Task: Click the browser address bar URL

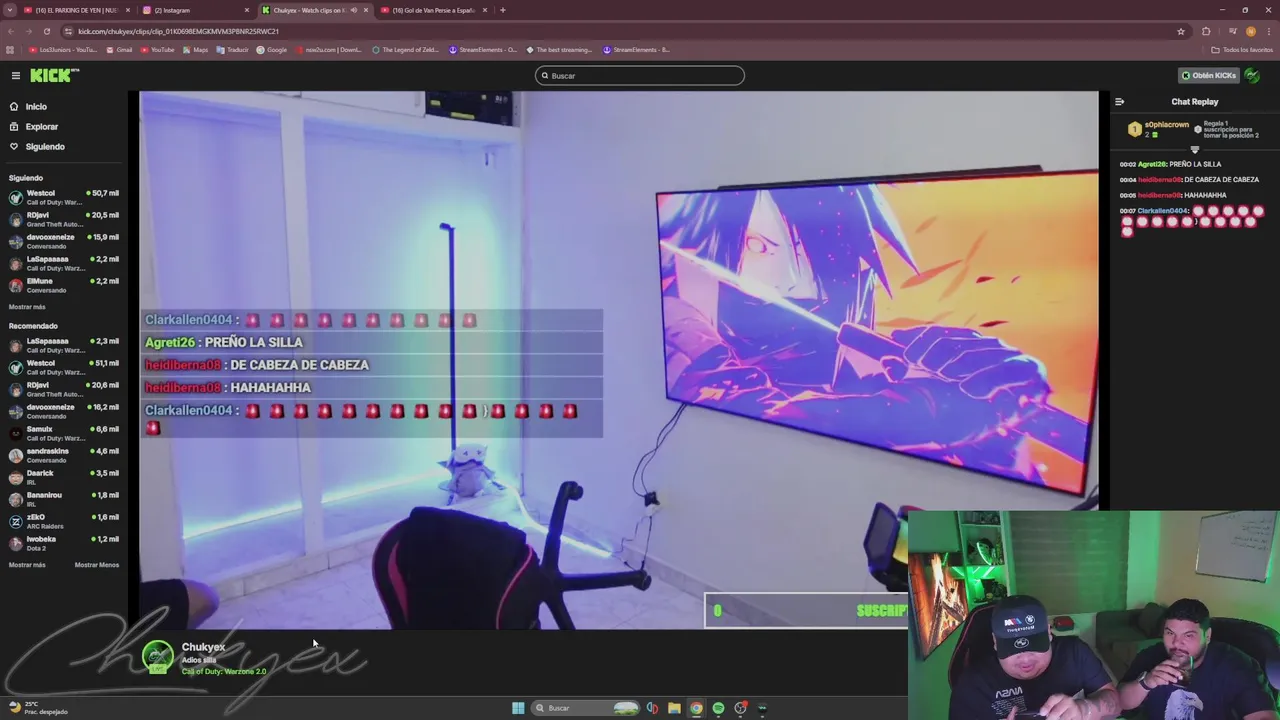Action: 178,31
